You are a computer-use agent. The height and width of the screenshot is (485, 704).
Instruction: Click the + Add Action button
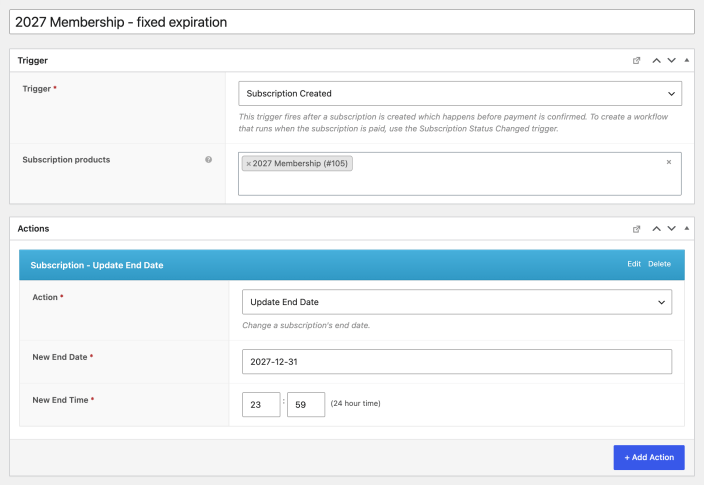pyautogui.click(x=649, y=457)
